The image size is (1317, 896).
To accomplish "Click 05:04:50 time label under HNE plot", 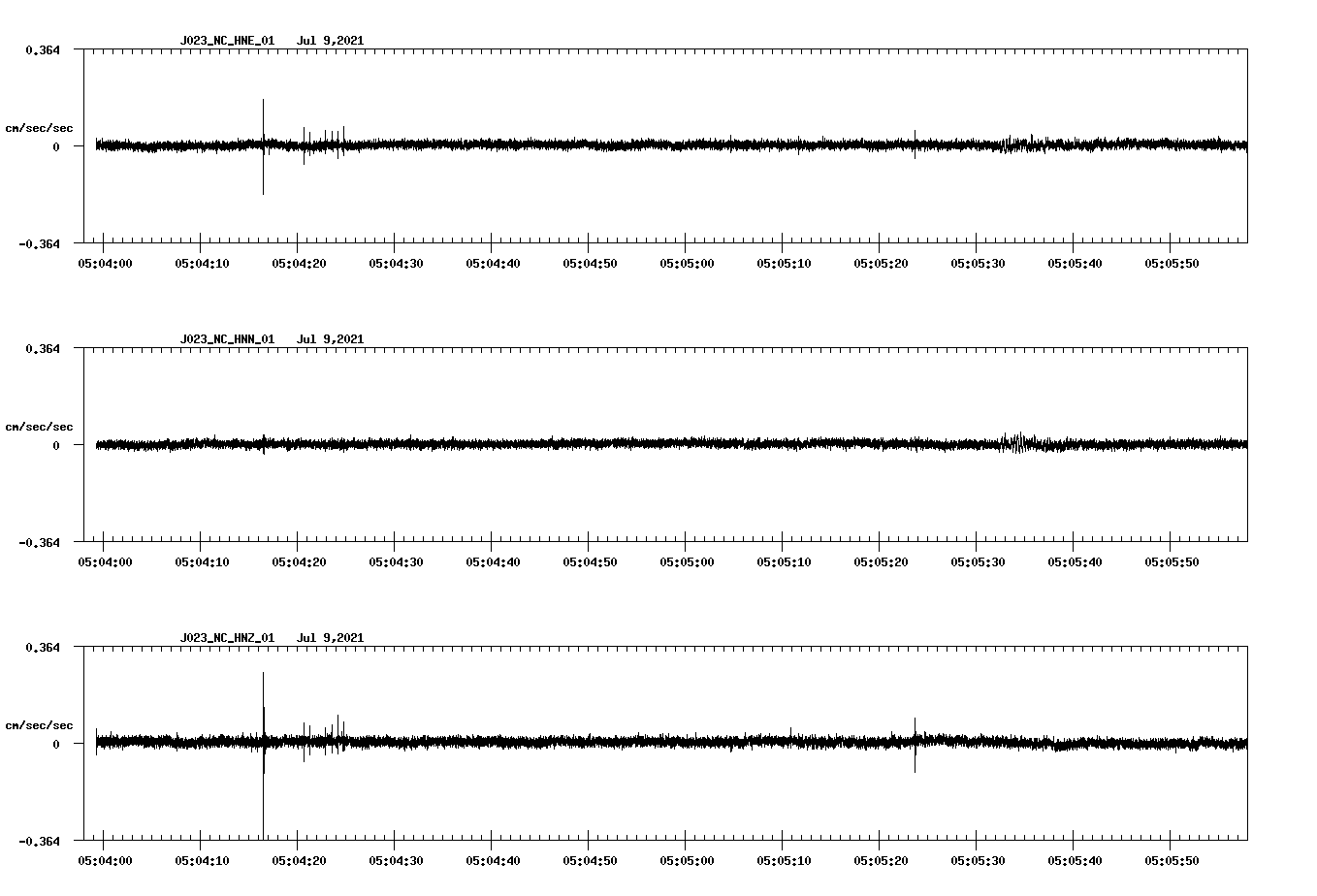I will tap(589, 264).
